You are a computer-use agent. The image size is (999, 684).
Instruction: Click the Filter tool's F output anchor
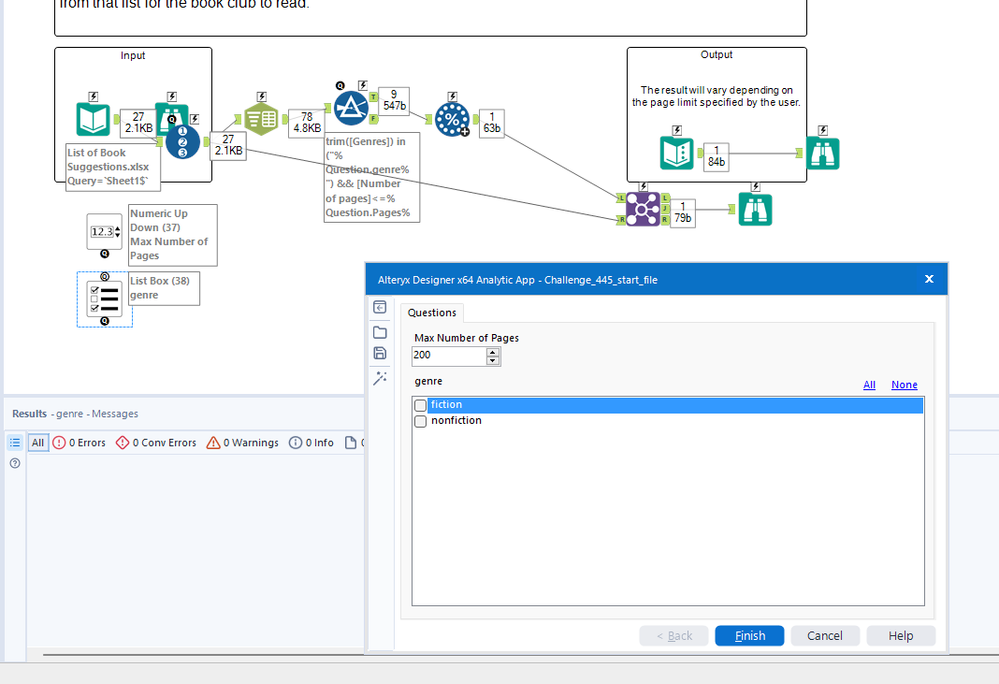tap(374, 119)
